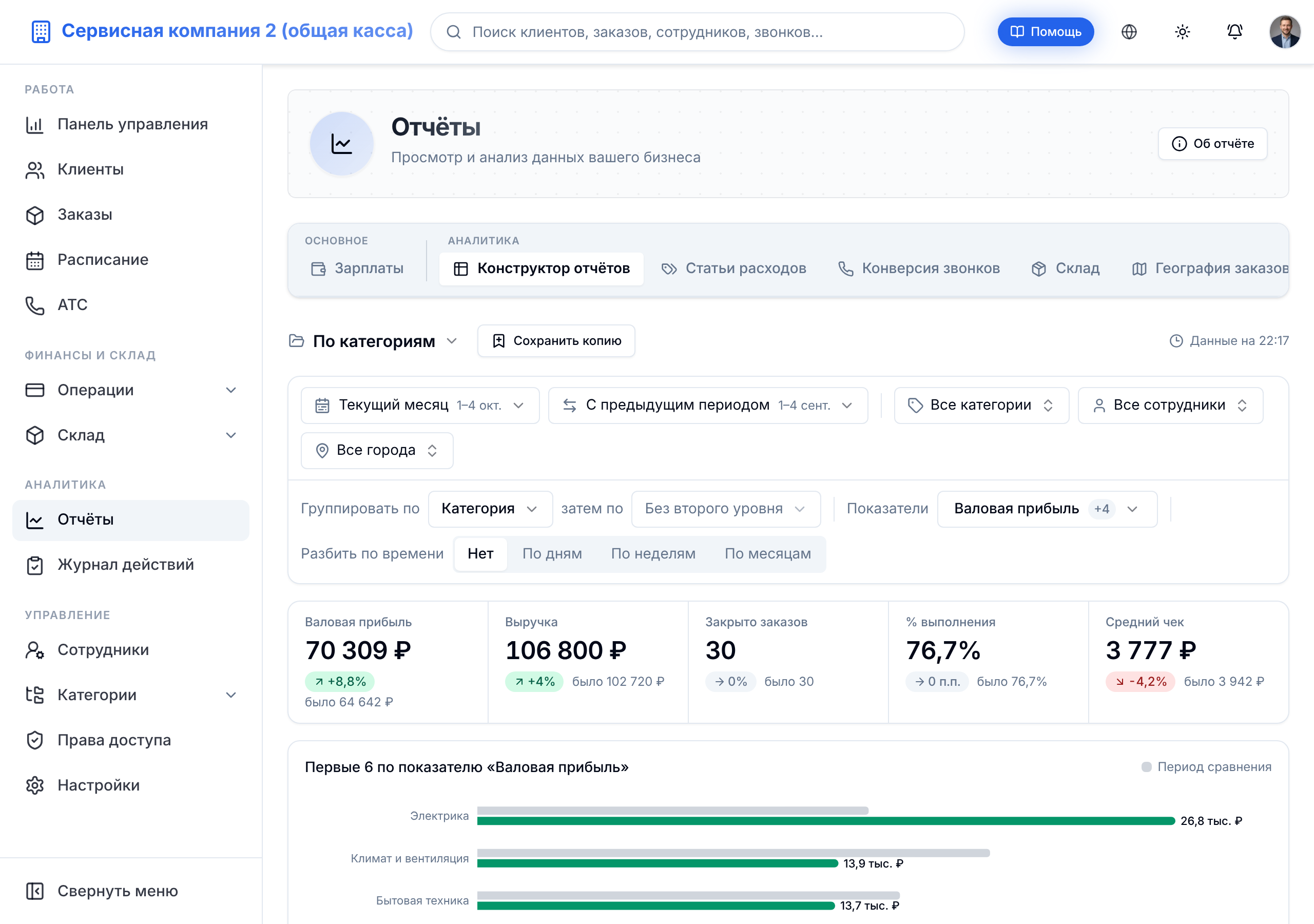Open the АТС phone section
The image size is (1314, 924).
click(130, 304)
